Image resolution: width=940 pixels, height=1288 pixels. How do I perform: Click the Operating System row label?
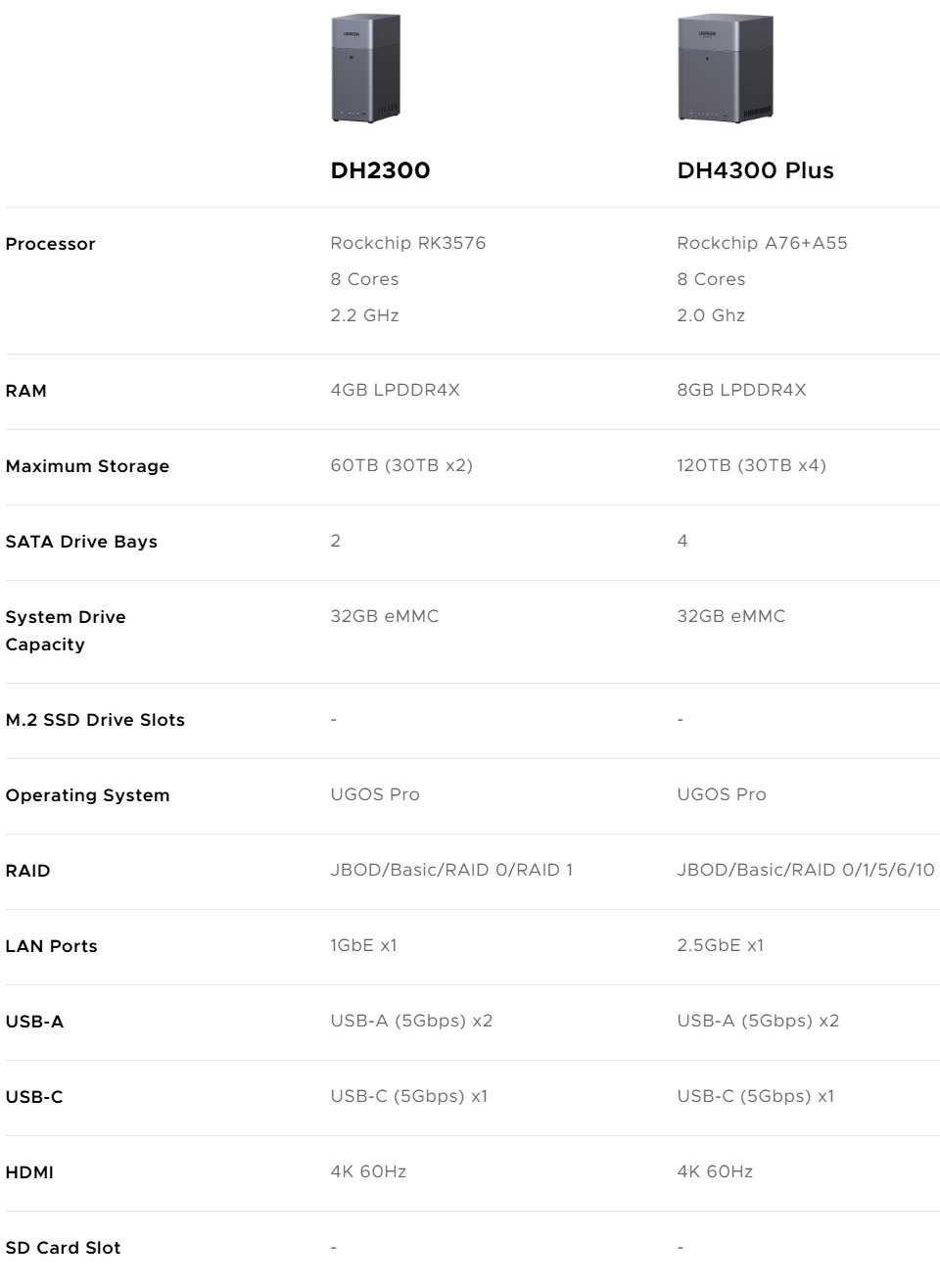[87, 795]
